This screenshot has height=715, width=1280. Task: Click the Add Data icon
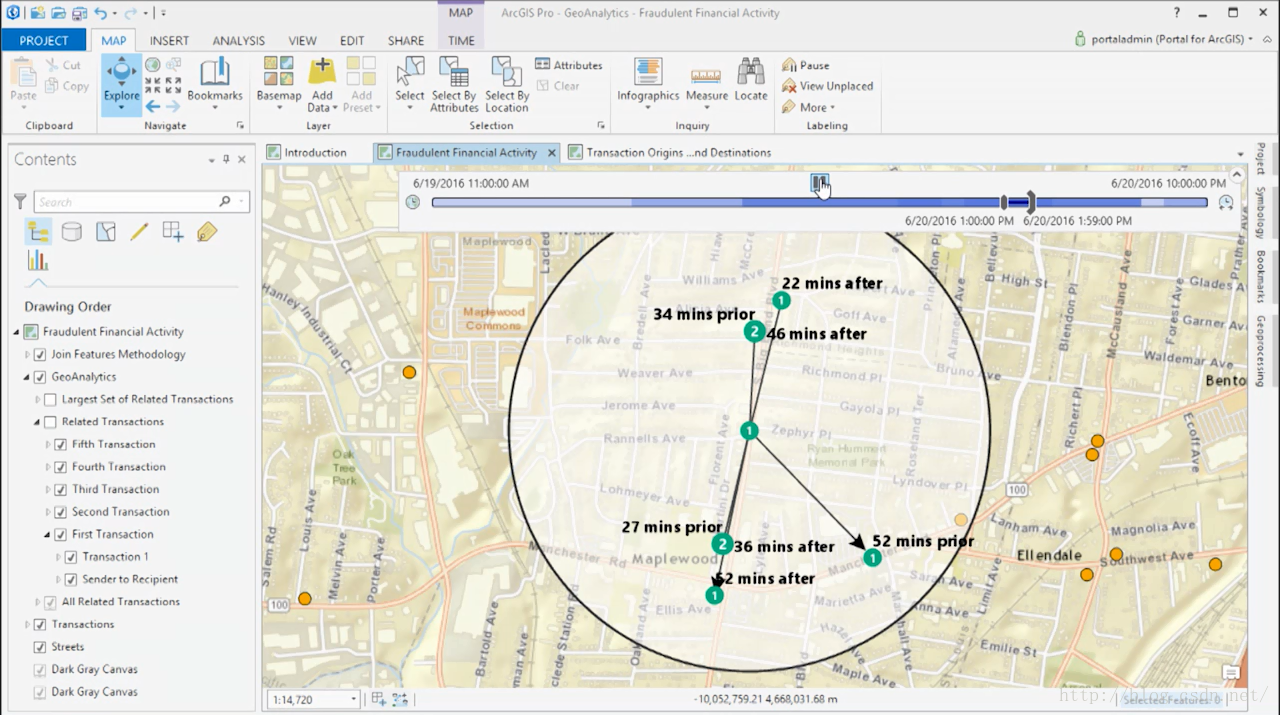322,73
